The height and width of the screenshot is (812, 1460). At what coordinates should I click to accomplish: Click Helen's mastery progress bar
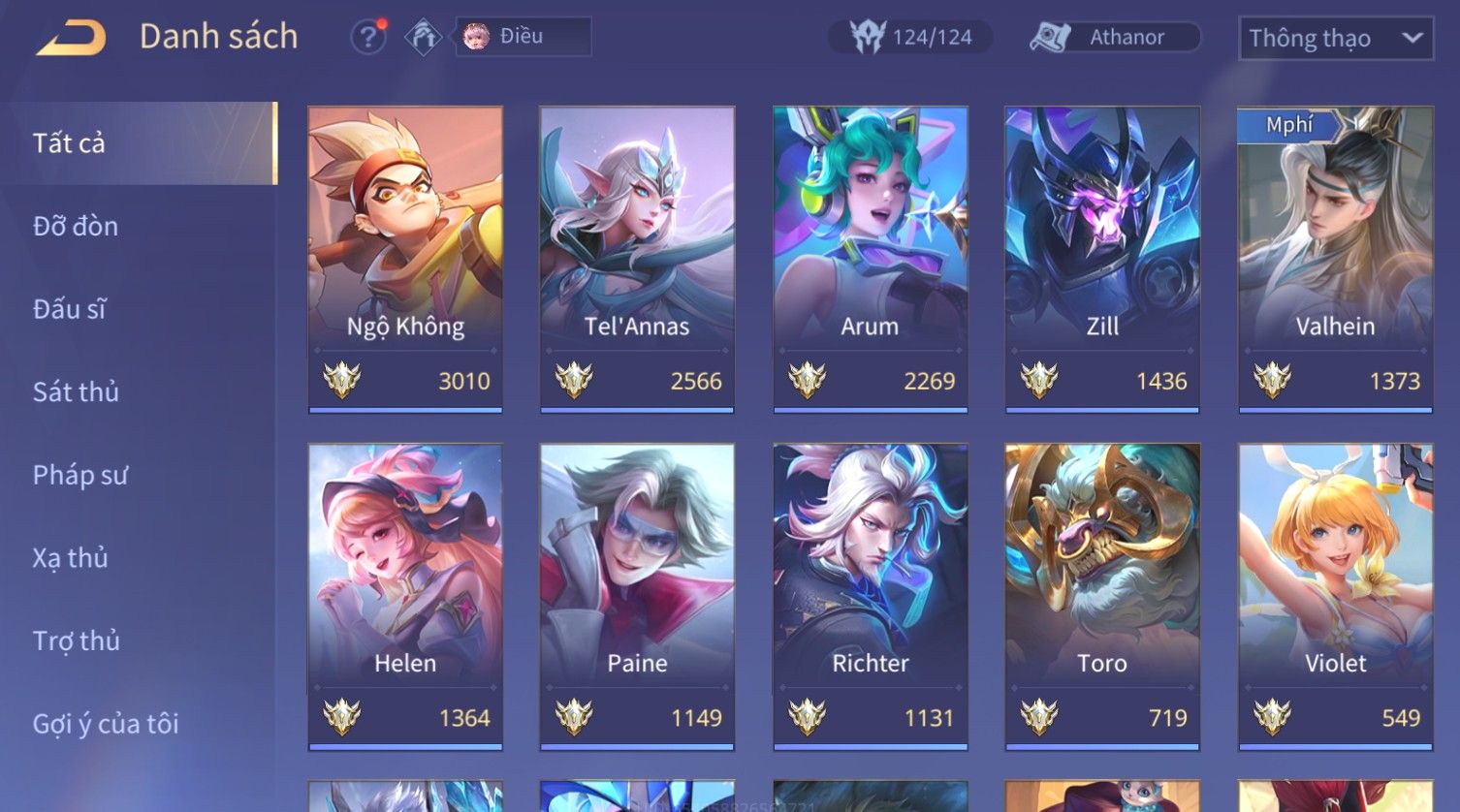405,747
